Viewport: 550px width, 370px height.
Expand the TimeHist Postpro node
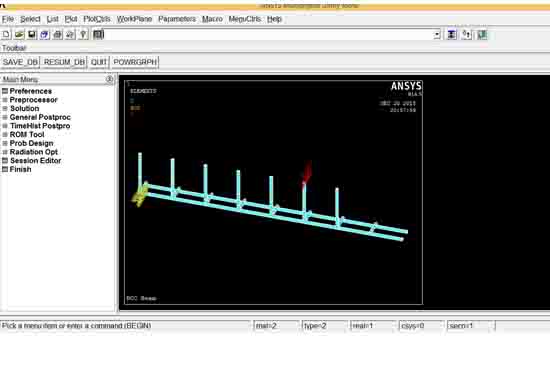[5, 126]
